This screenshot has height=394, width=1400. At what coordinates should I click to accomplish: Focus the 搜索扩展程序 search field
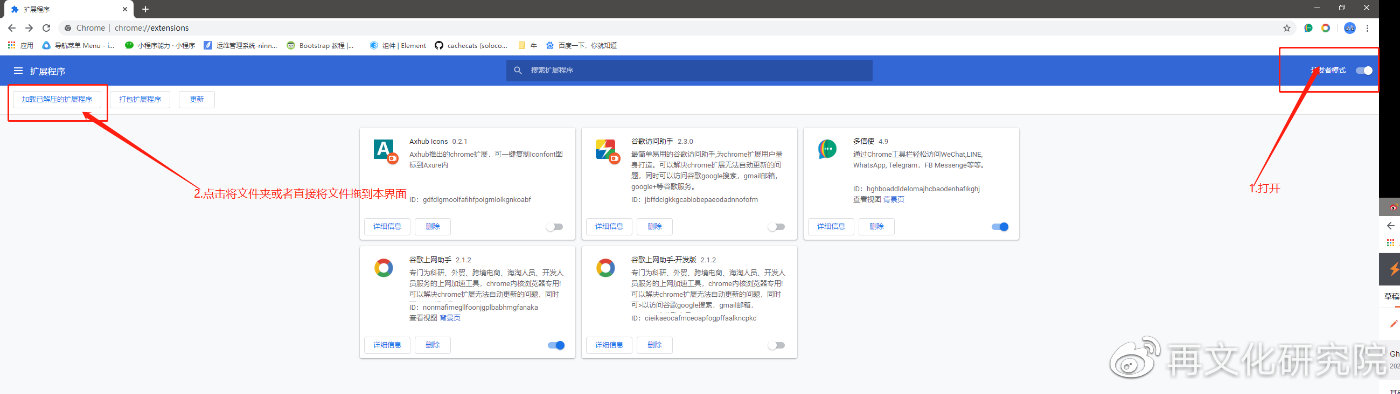(x=689, y=70)
